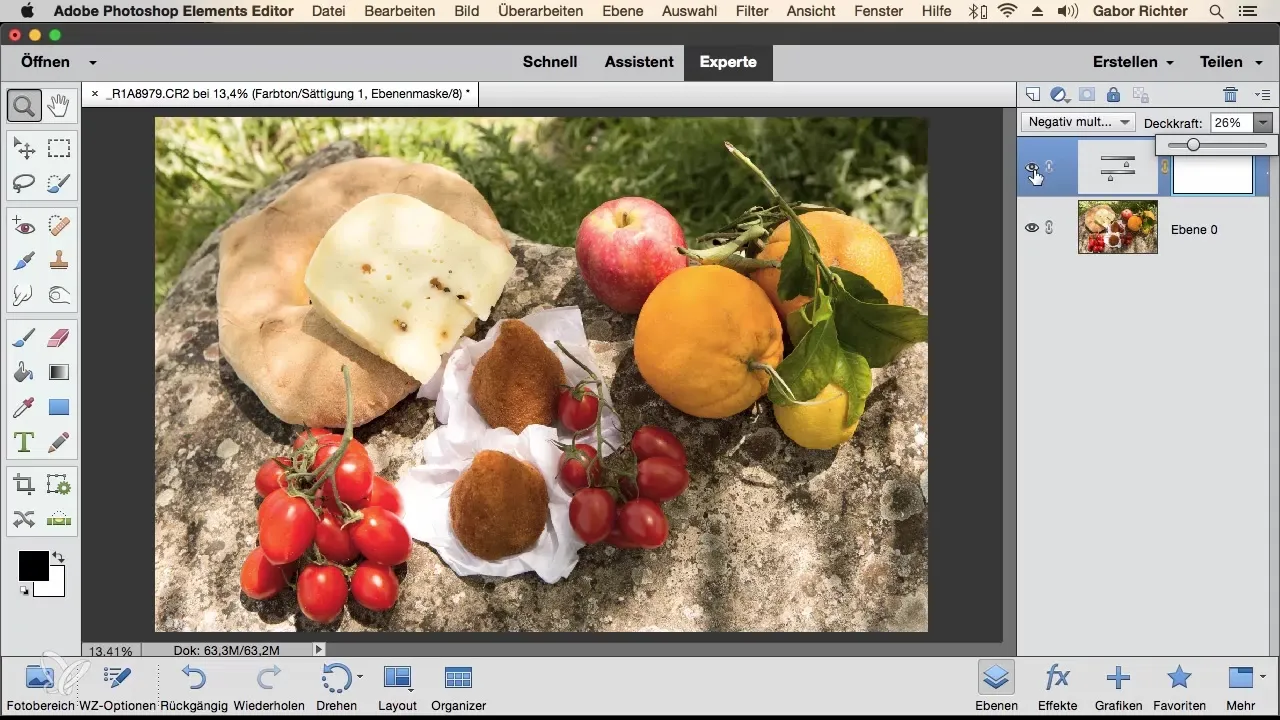Switch to the Schnell mode tab
Screen dimensions: 1280x720
pos(550,62)
